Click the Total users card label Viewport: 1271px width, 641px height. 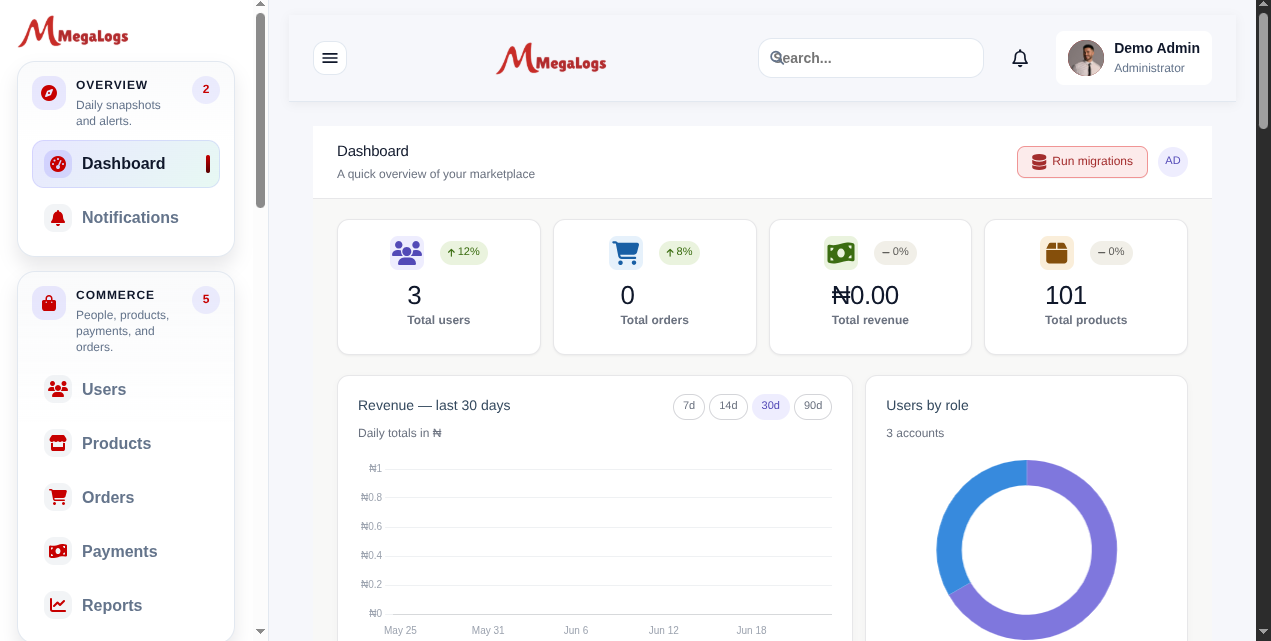click(438, 321)
